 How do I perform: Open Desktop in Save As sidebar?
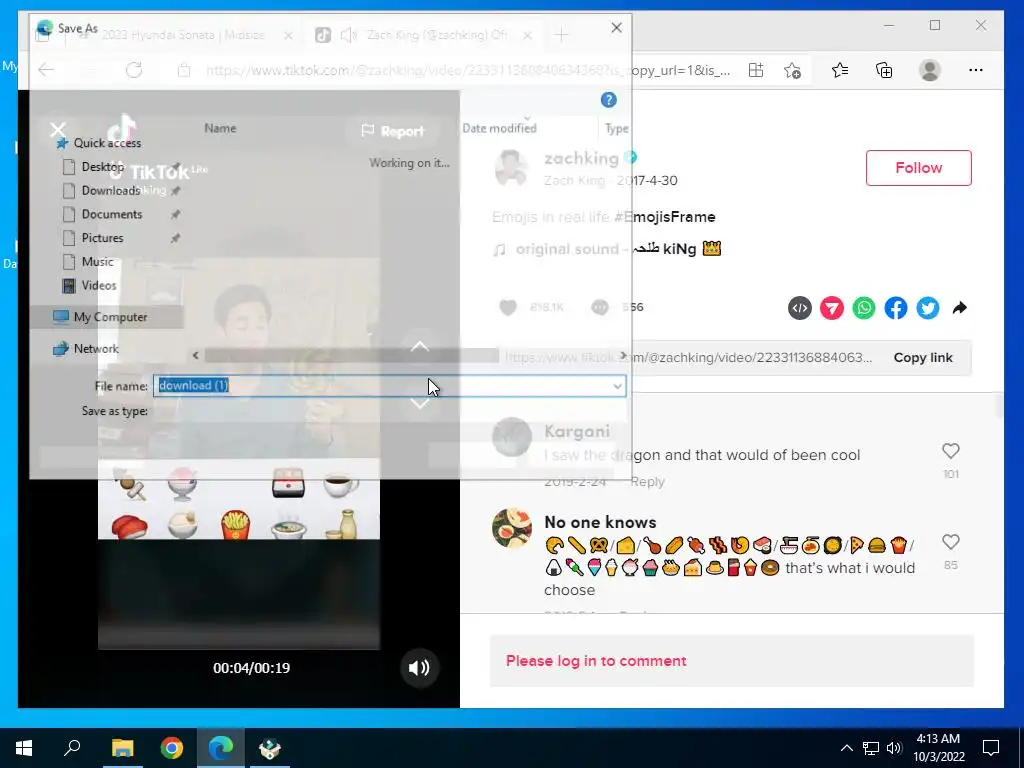coord(103,167)
